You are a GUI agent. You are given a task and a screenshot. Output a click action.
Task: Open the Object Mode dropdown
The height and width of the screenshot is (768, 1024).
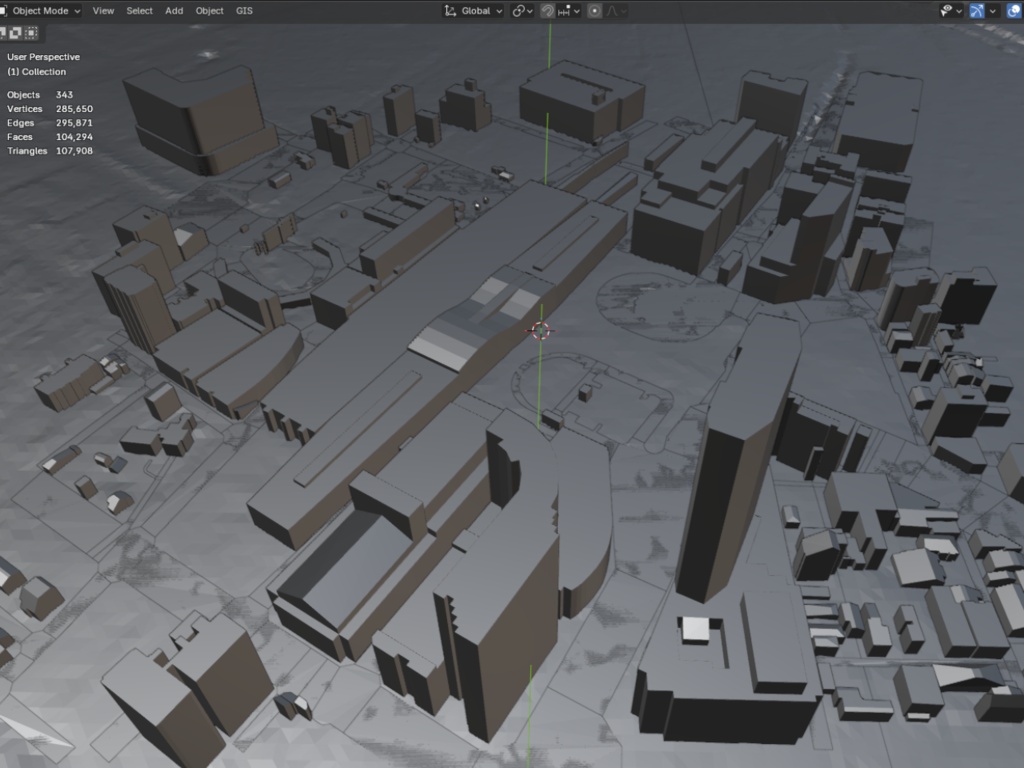click(40, 10)
